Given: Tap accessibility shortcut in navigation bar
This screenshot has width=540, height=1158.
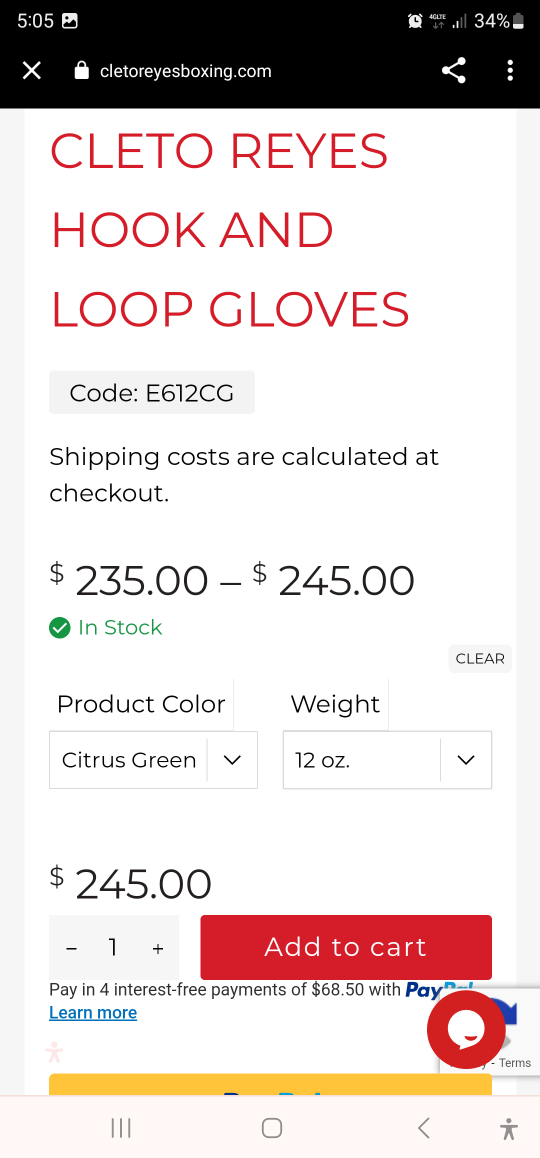Looking at the screenshot, I should (508, 1128).
